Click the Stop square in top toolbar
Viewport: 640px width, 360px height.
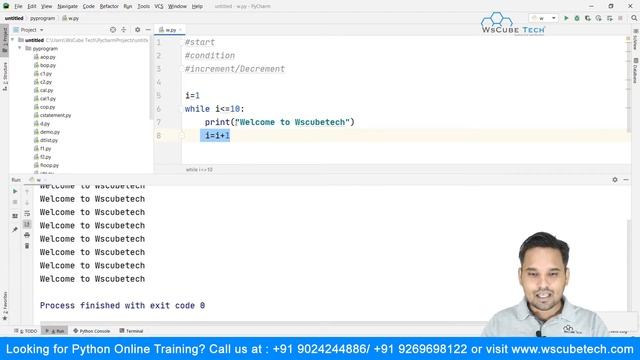point(620,18)
